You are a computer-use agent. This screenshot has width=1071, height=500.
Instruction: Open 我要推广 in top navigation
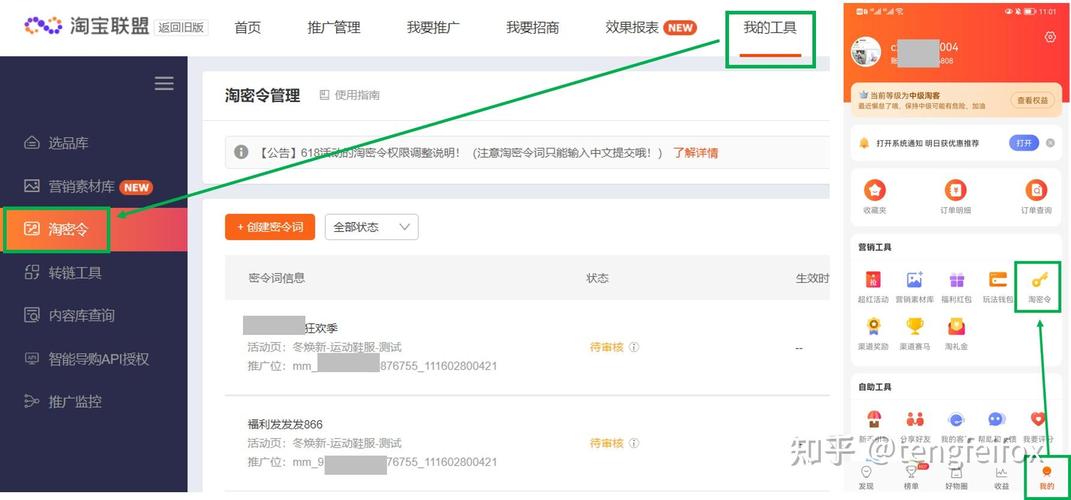pyautogui.click(x=433, y=27)
